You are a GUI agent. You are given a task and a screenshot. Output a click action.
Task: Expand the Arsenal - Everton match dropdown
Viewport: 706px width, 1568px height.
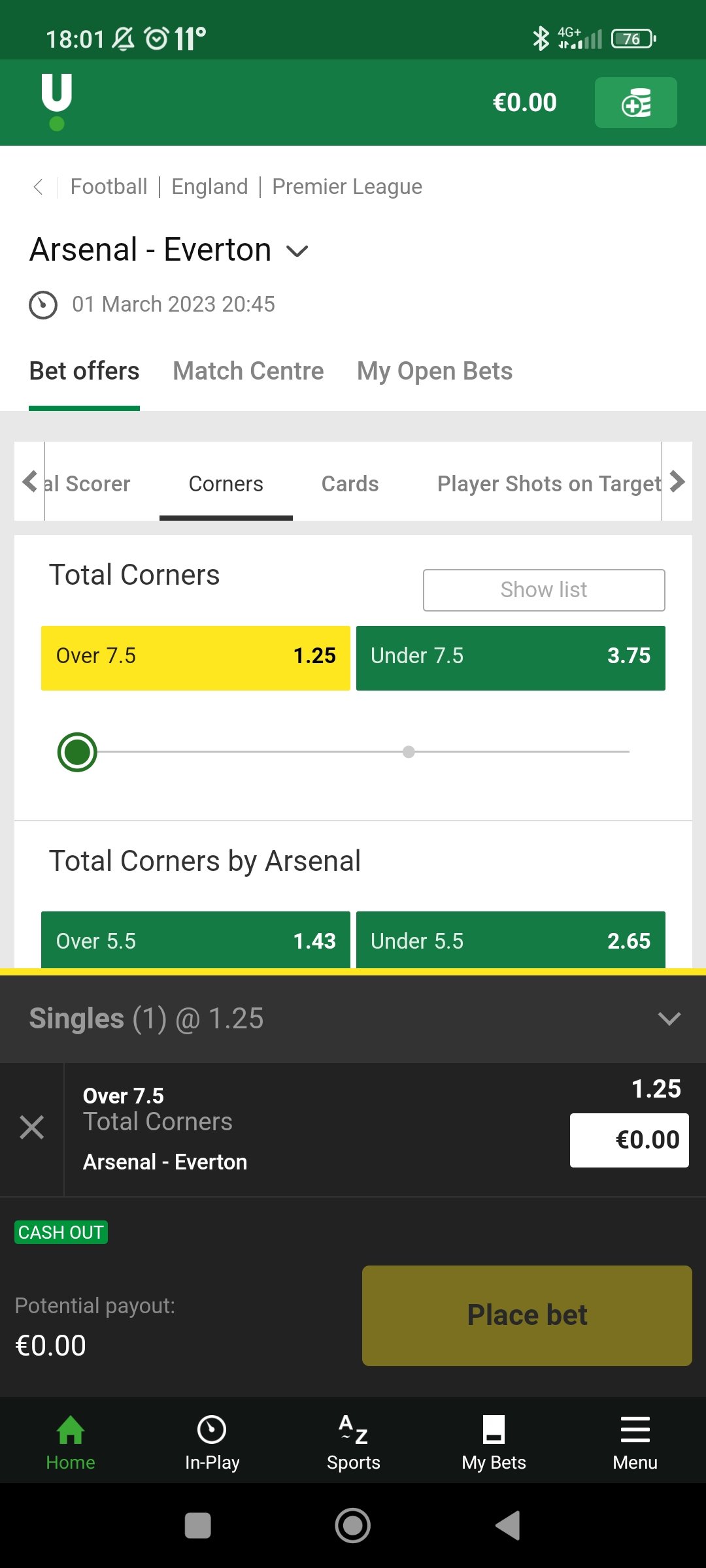(297, 251)
